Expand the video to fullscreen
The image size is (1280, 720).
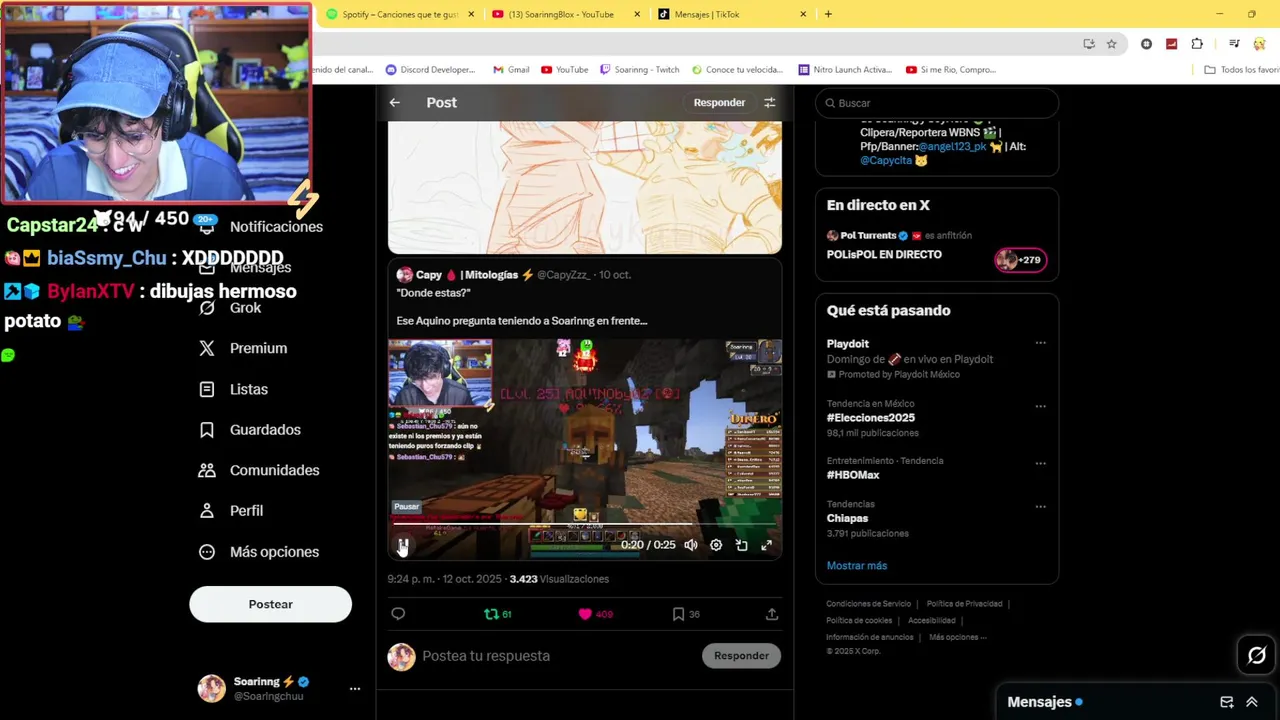(x=767, y=545)
